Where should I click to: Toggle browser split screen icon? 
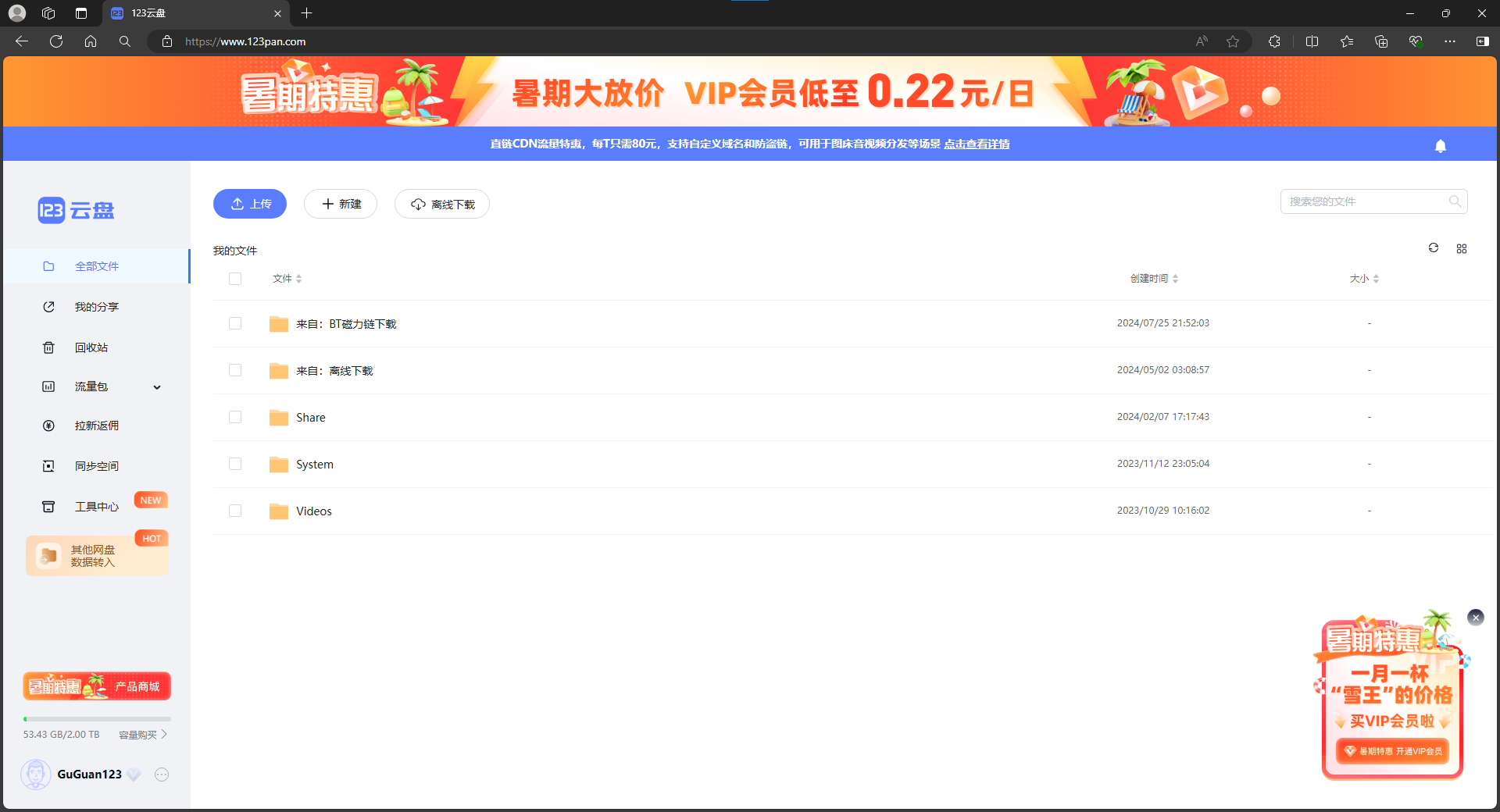[x=1312, y=41]
